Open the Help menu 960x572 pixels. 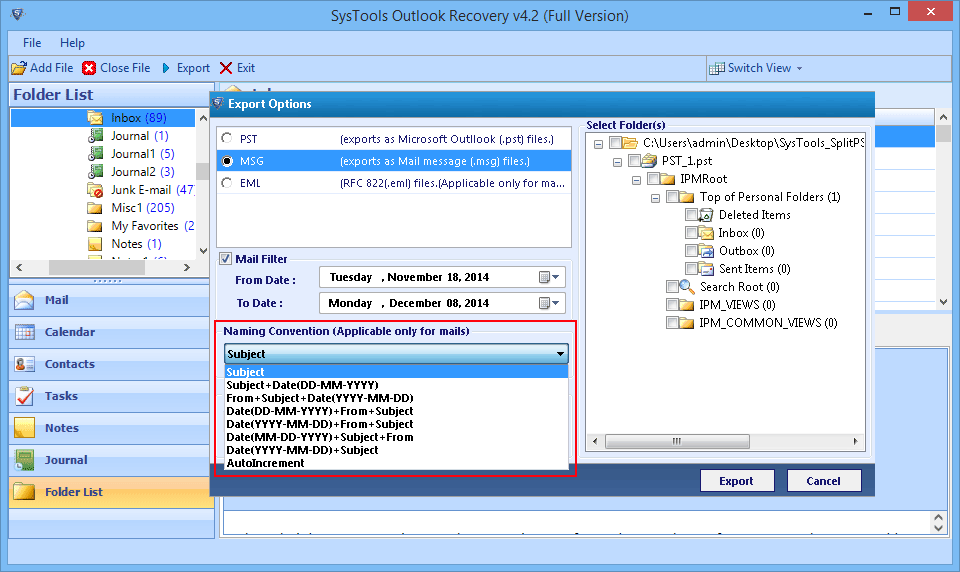[72, 43]
